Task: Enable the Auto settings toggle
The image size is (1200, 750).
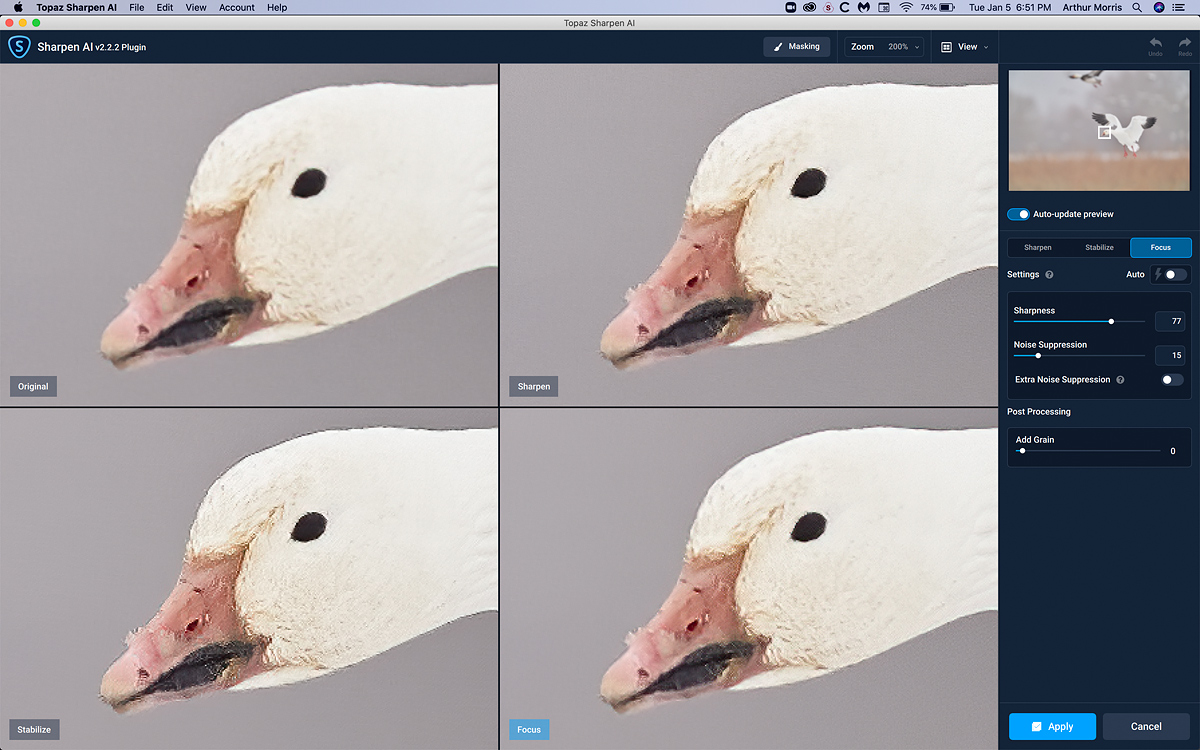Action: pos(1175,274)
